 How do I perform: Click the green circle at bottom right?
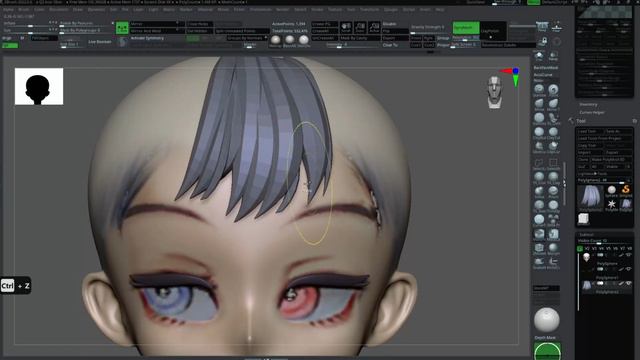coord(547,352)
